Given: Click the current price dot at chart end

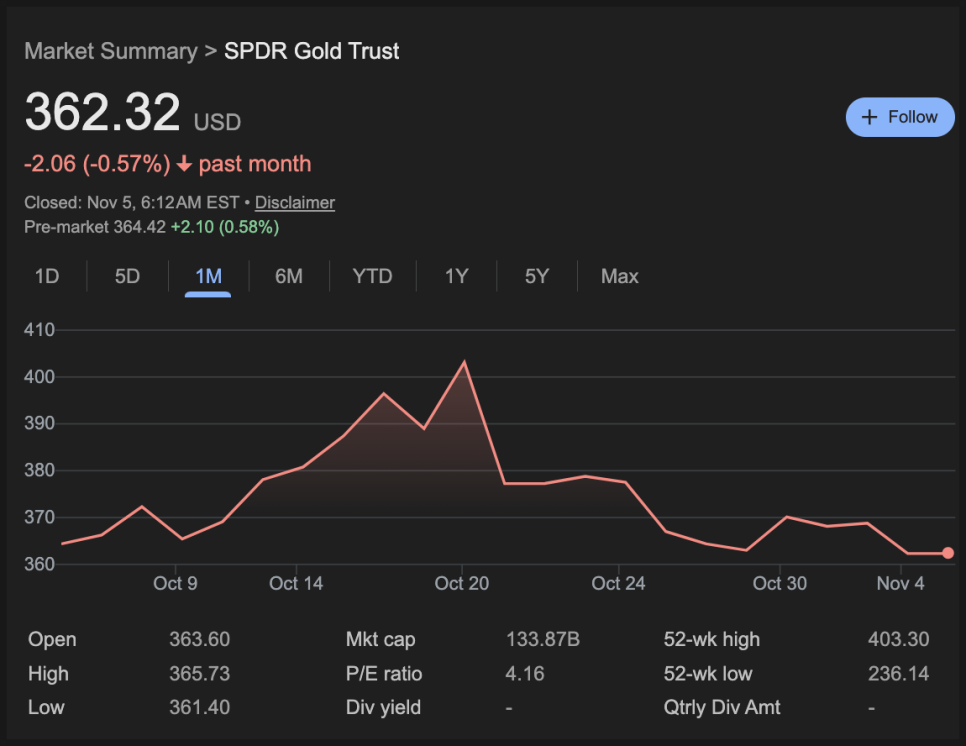Looking at the screenshot, I should (948, 553).
